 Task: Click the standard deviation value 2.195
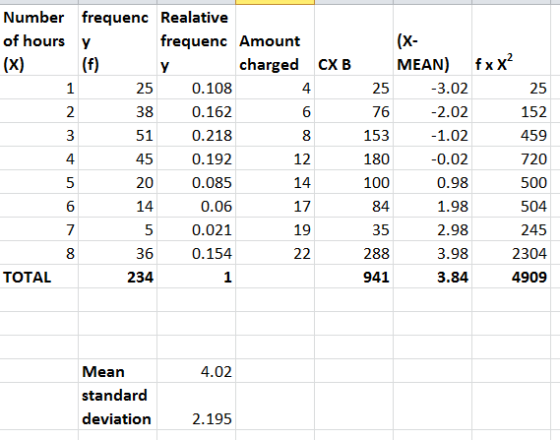coord(196,406)
